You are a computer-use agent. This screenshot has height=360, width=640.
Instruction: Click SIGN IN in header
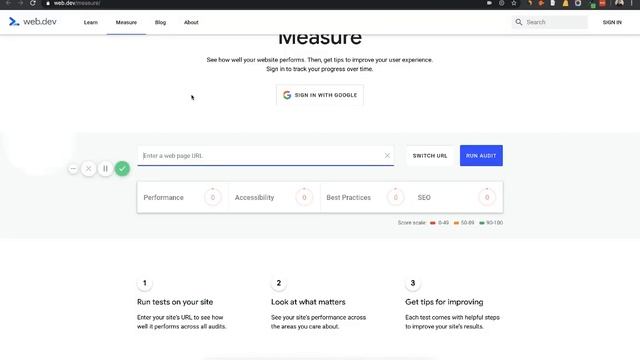612,22
